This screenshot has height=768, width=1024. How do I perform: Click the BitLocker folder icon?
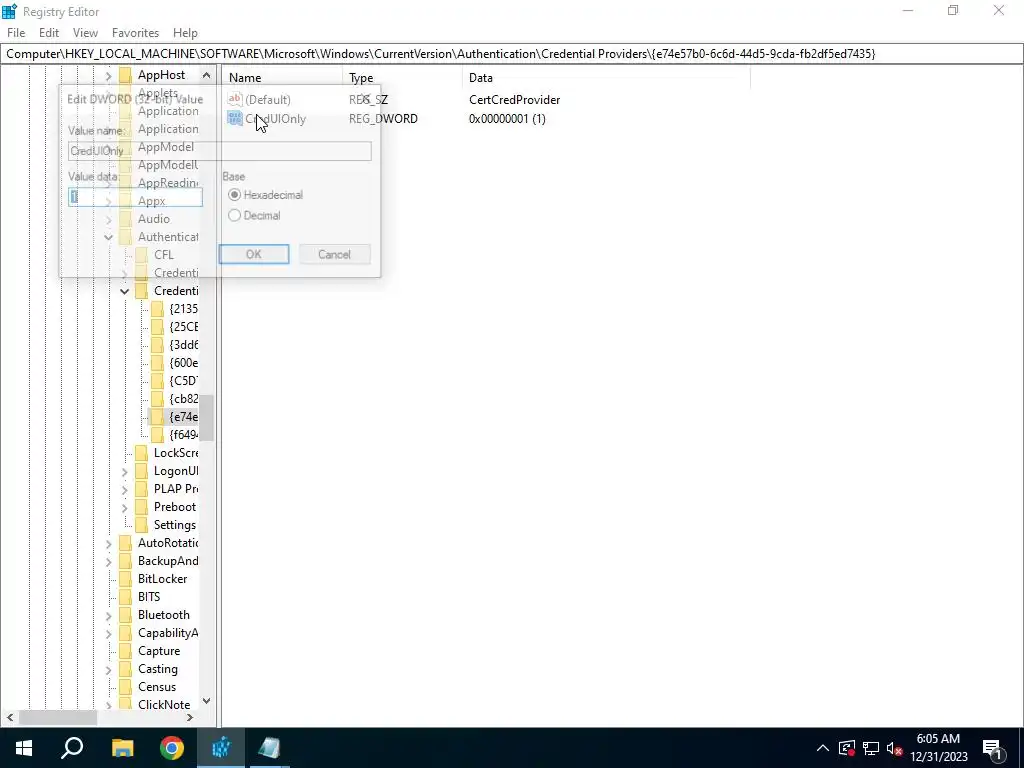coord(125,579)
